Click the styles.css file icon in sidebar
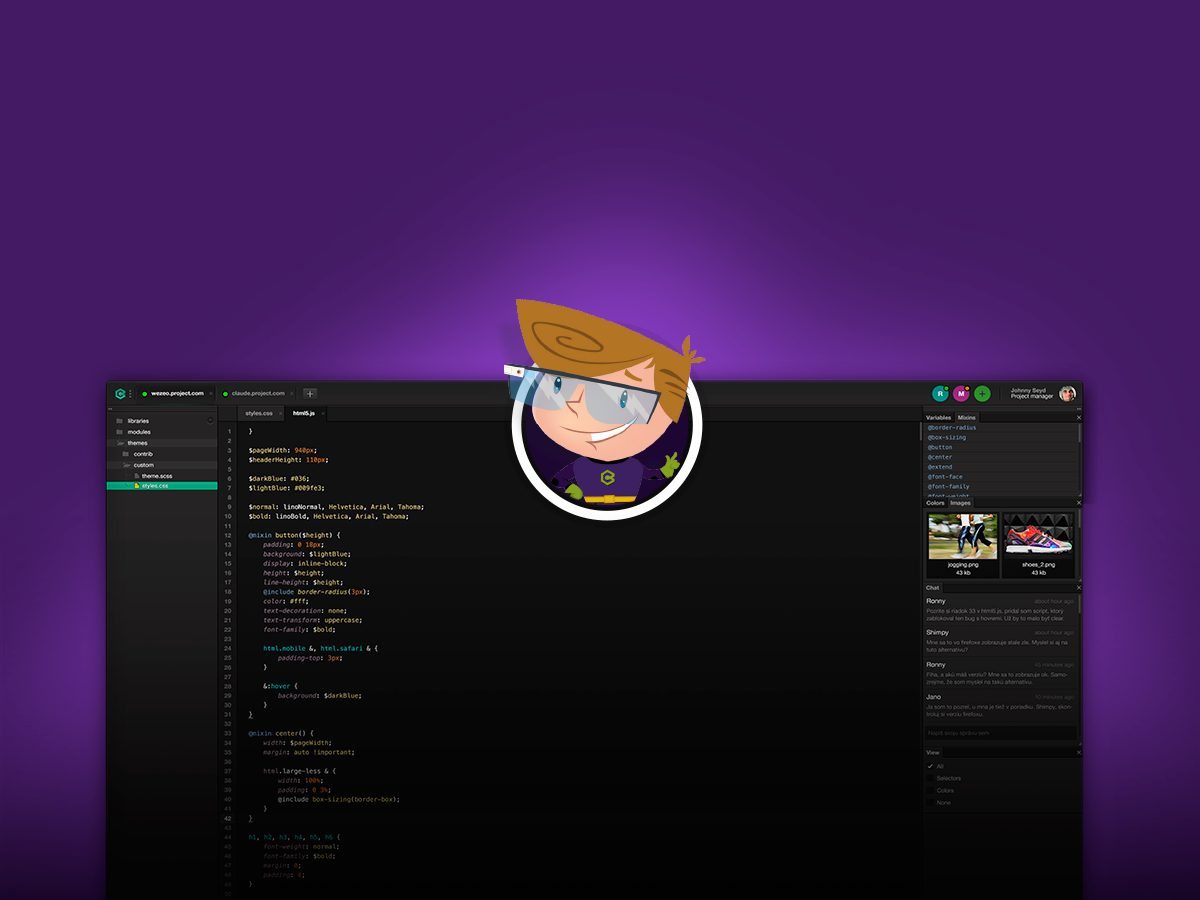Viewport: 1200px width, 900px height. (136, 486)
